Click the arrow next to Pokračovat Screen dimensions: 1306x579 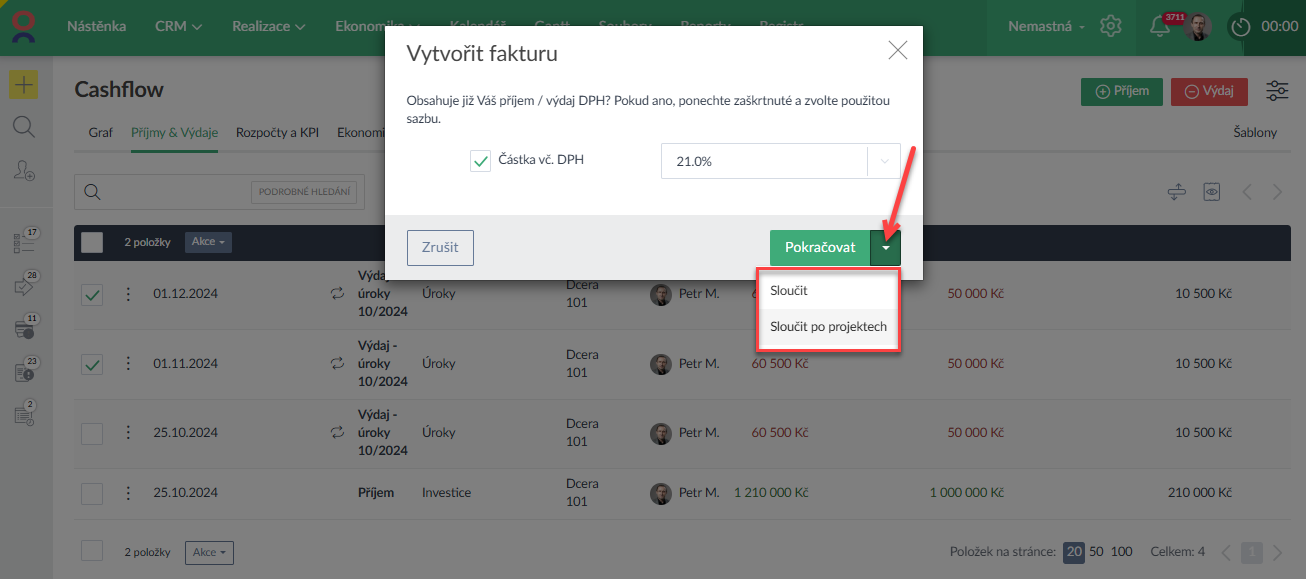(x=885, y=248)
